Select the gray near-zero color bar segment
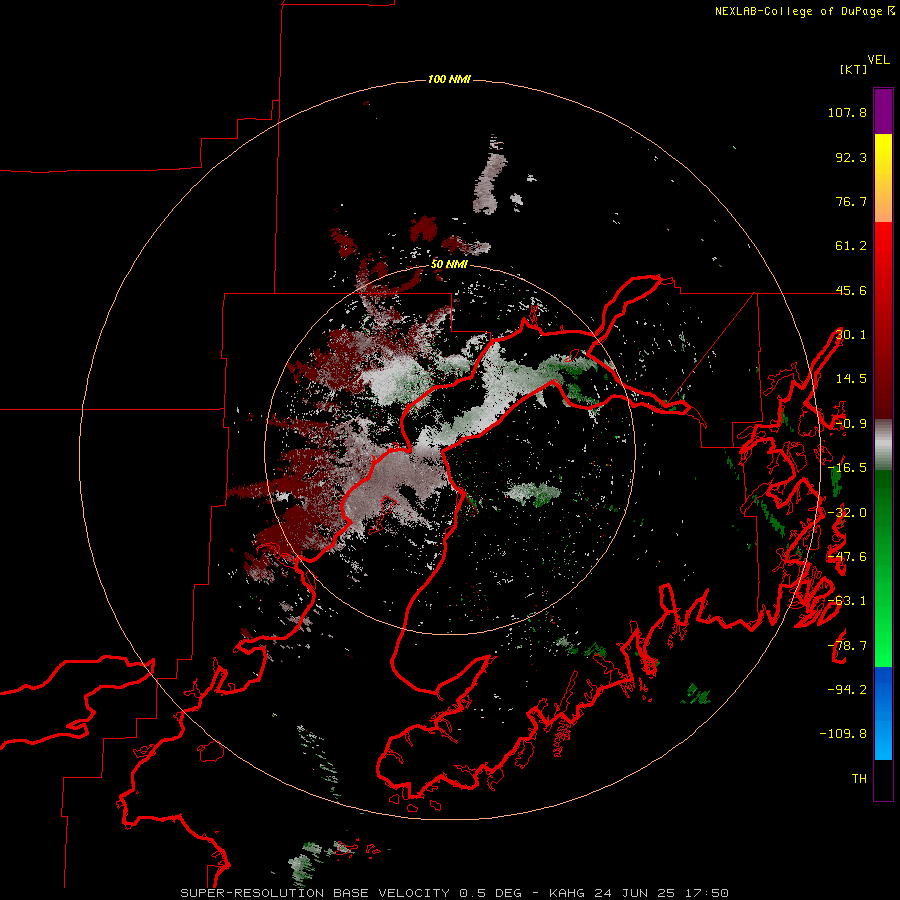The image size is (900, 900). click(883, 445)
